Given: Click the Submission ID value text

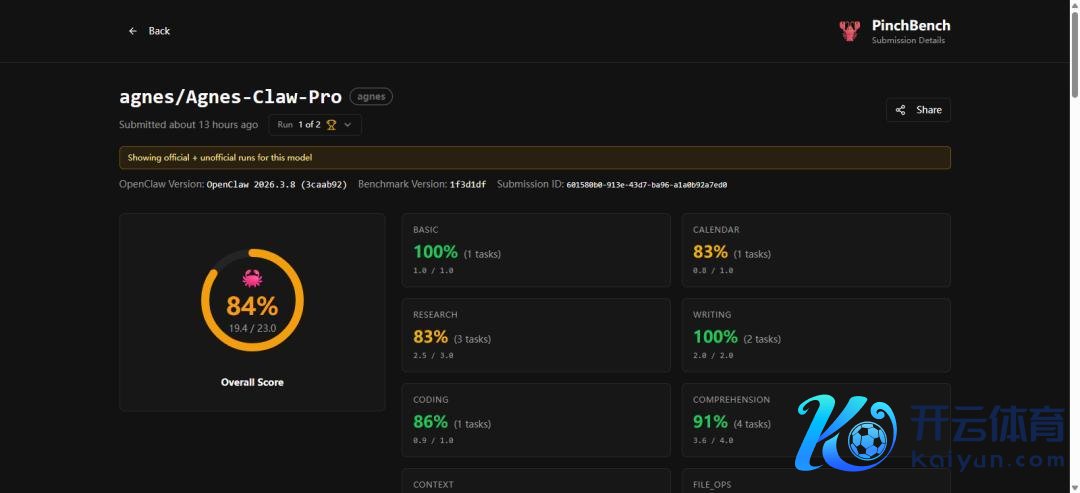Looking at the screenshot, I should tap(646, 185).
